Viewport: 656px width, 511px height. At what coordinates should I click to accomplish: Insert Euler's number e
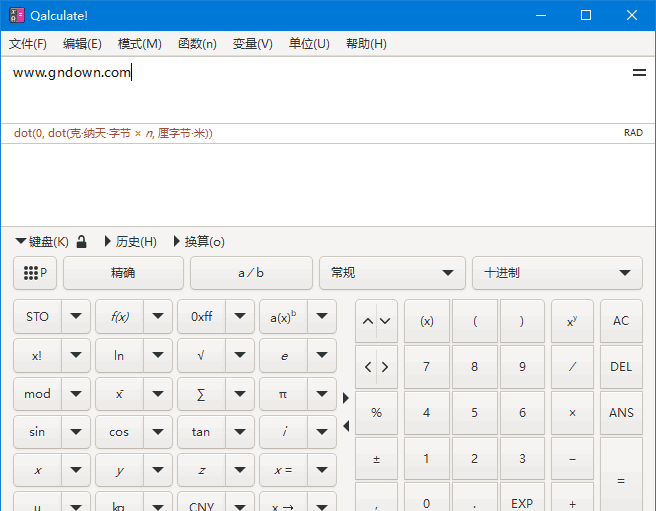point(283,355)
